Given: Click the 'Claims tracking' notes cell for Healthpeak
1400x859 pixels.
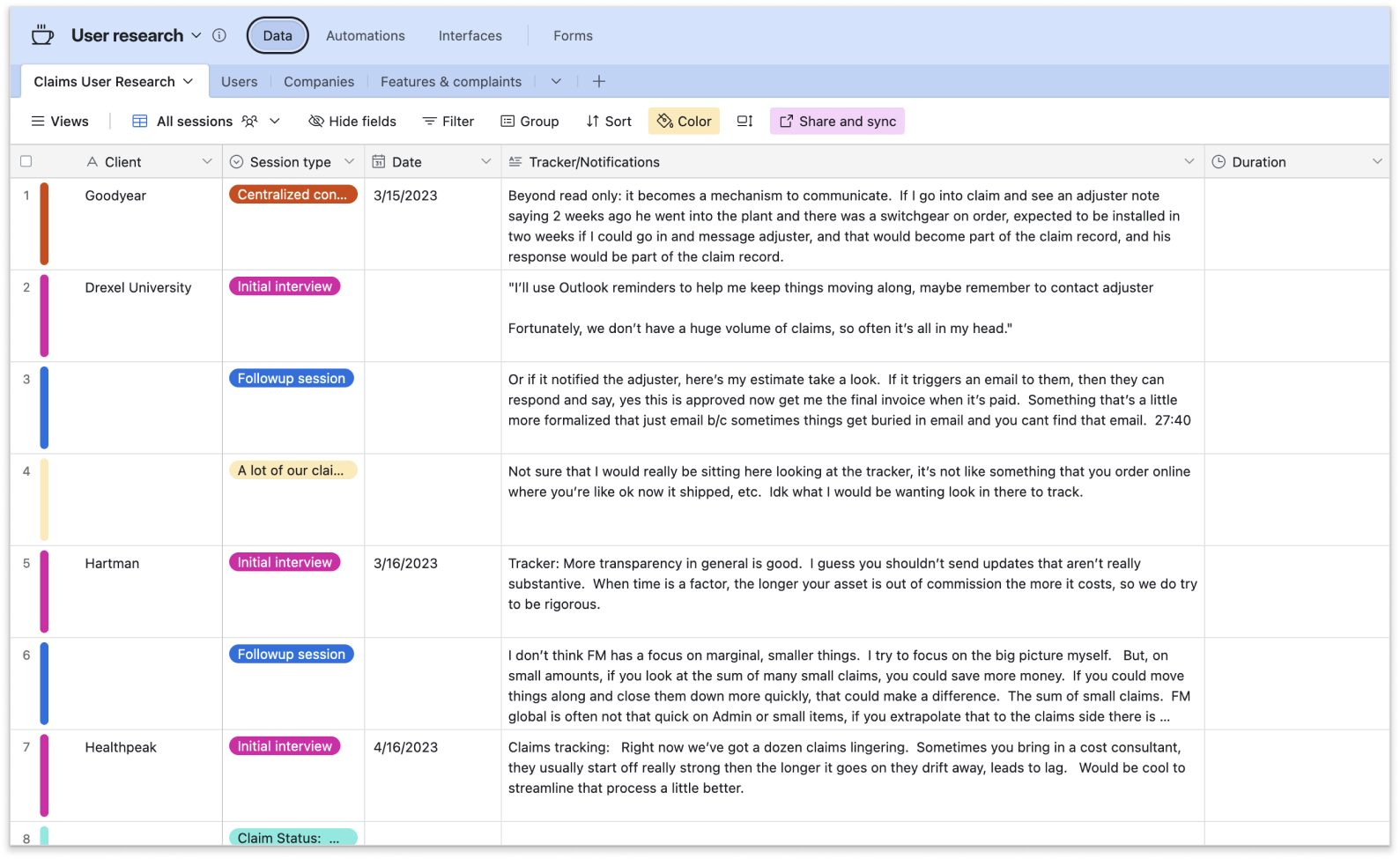Looking at the screenshot, I should coord(853,775).
